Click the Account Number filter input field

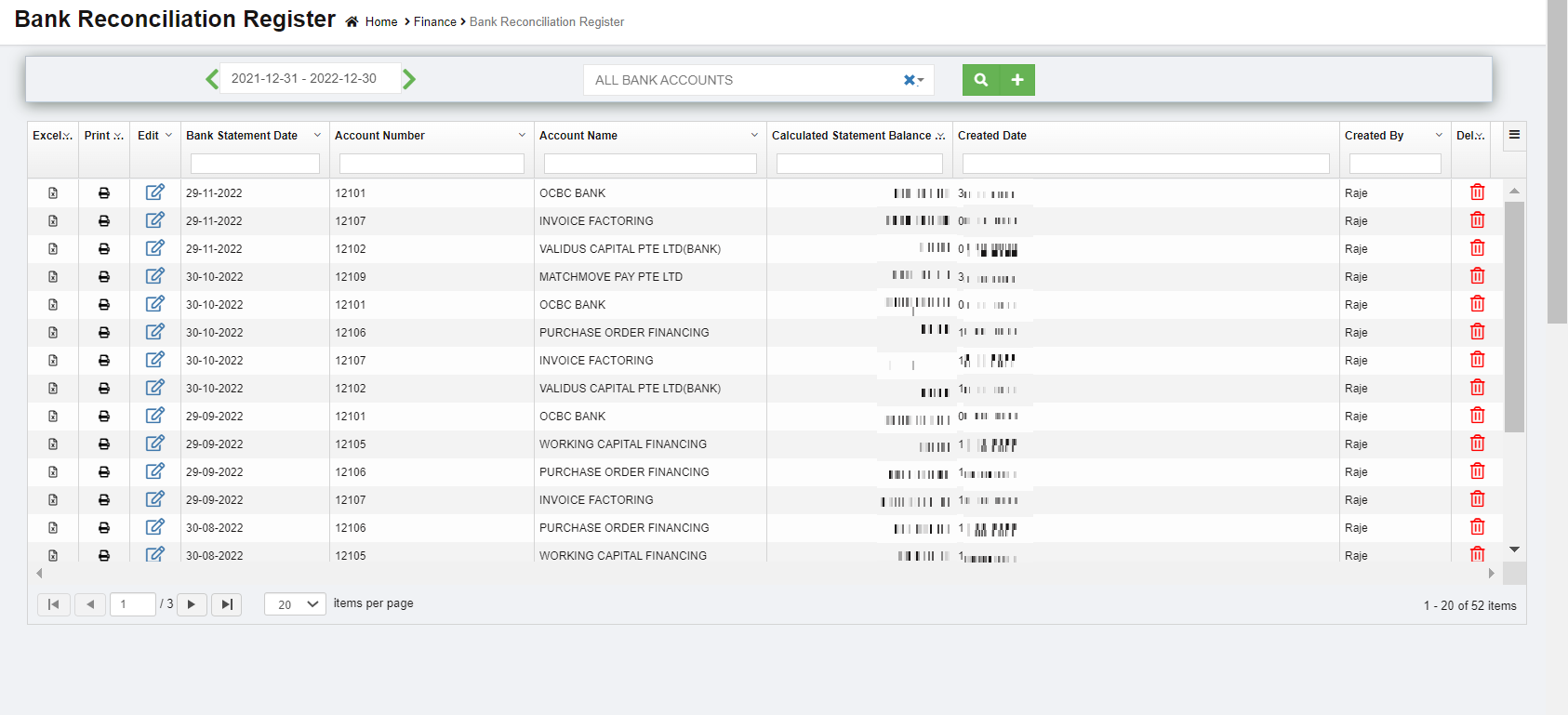(432, 164)
